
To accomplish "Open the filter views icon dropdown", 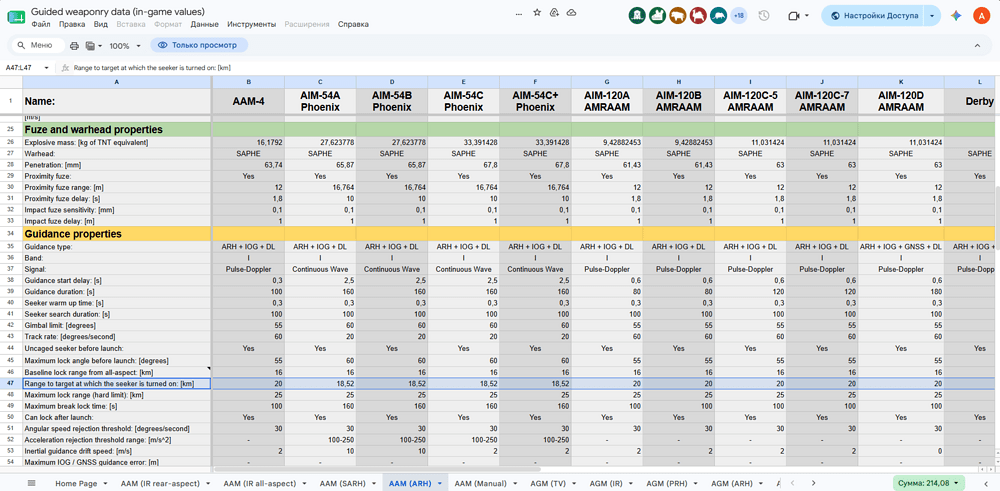I will tap(94, 46).
